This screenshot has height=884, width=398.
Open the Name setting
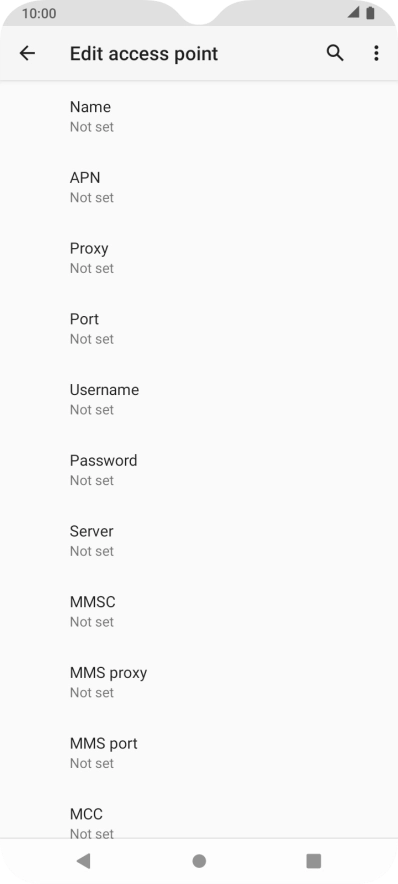[199, 117]
